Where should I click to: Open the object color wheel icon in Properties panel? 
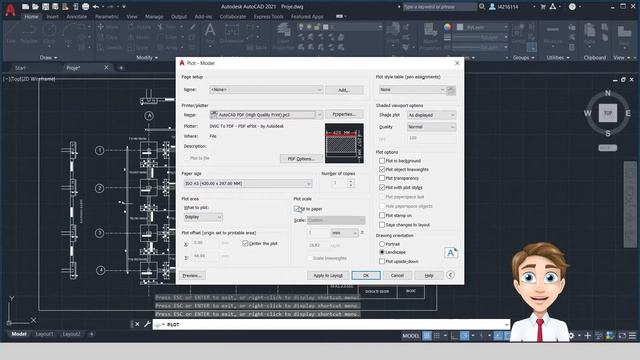(448, 27)
